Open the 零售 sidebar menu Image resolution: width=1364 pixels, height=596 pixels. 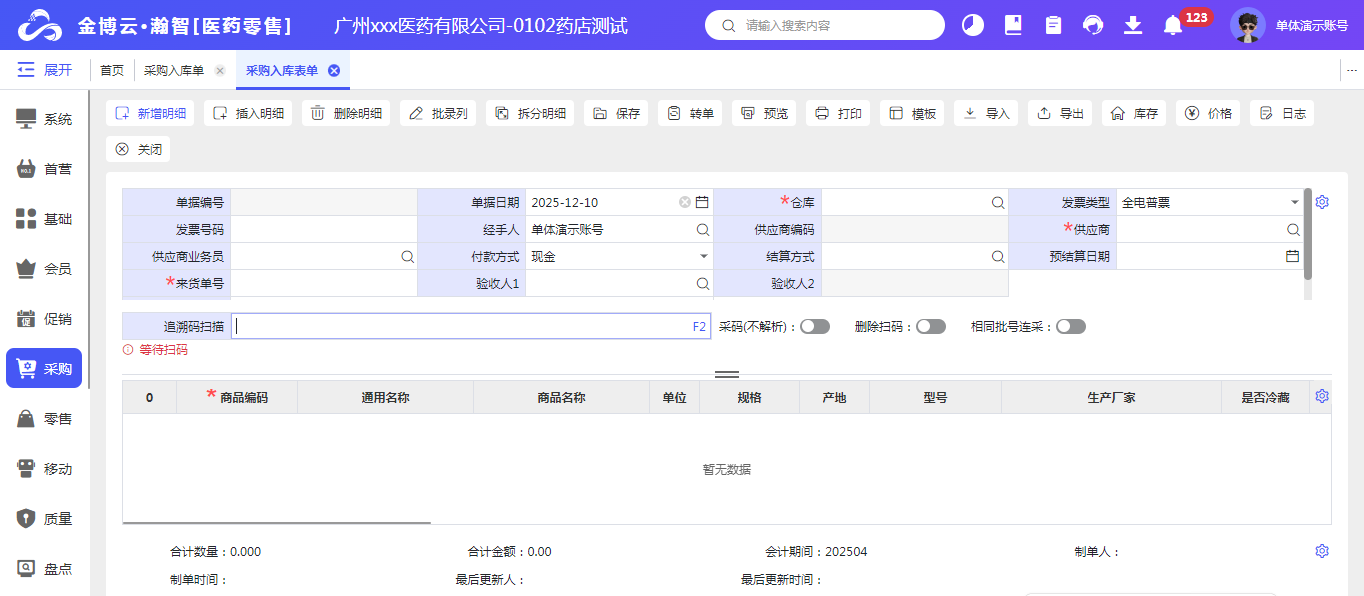(45, 419)
